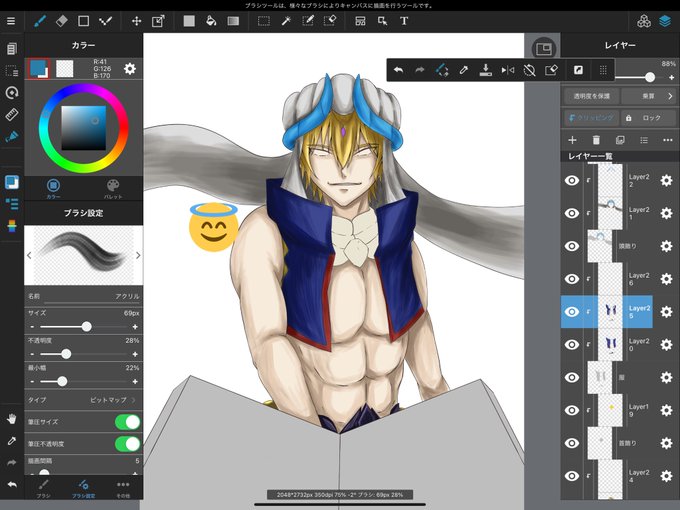Image resolution: width=680 pixels, height=510 pixels.
Task: Pick the Magic Wand tool
Action: [x=286, y=21]
